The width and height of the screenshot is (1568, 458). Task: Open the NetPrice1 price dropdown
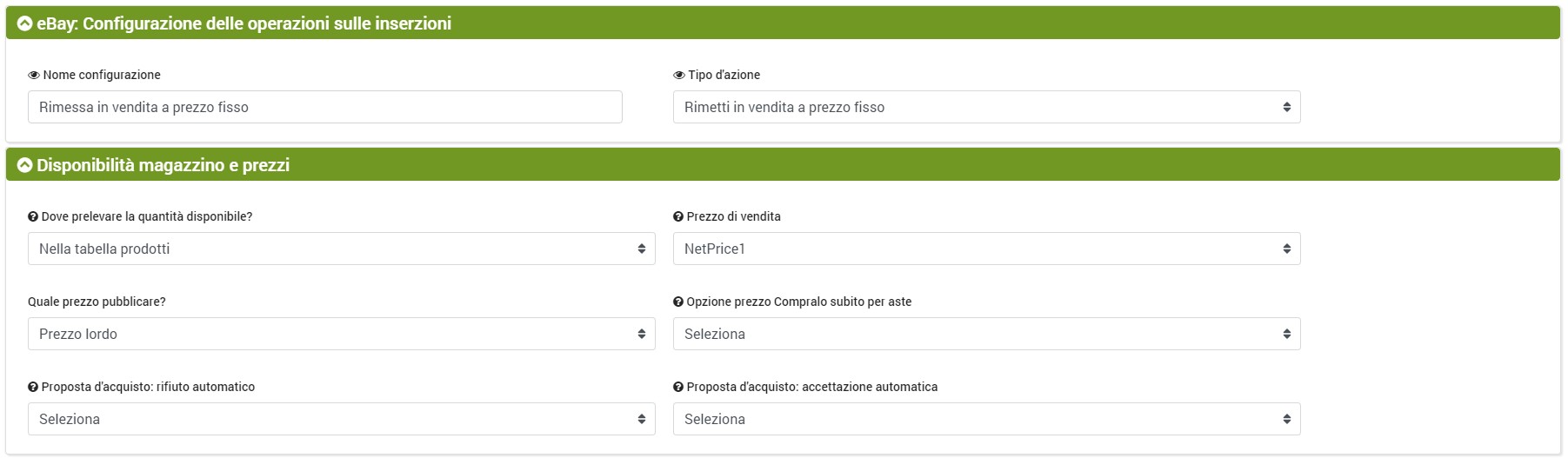(986, 249)
